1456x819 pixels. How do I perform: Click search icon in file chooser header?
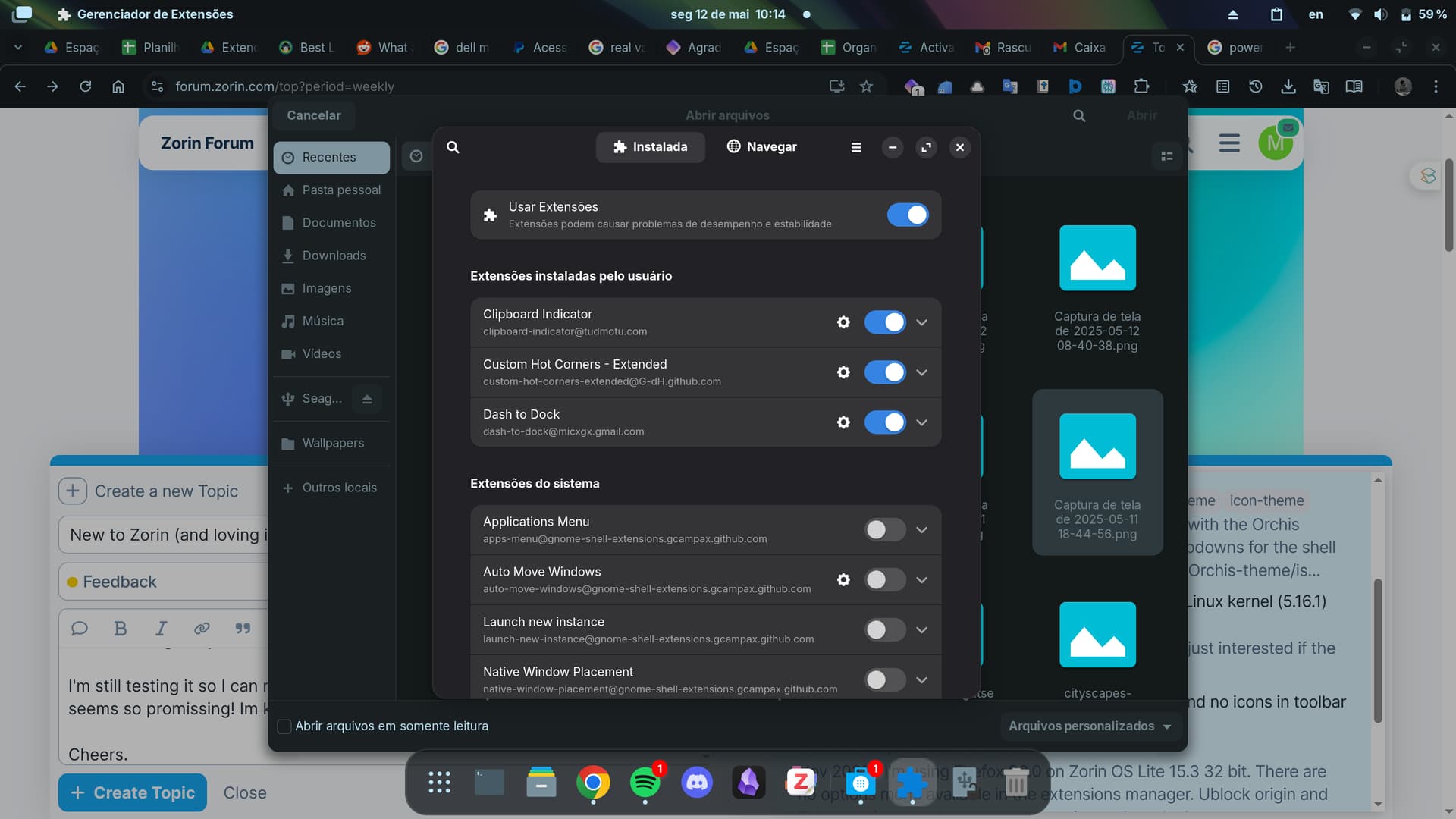click(x=1079, y=115)
